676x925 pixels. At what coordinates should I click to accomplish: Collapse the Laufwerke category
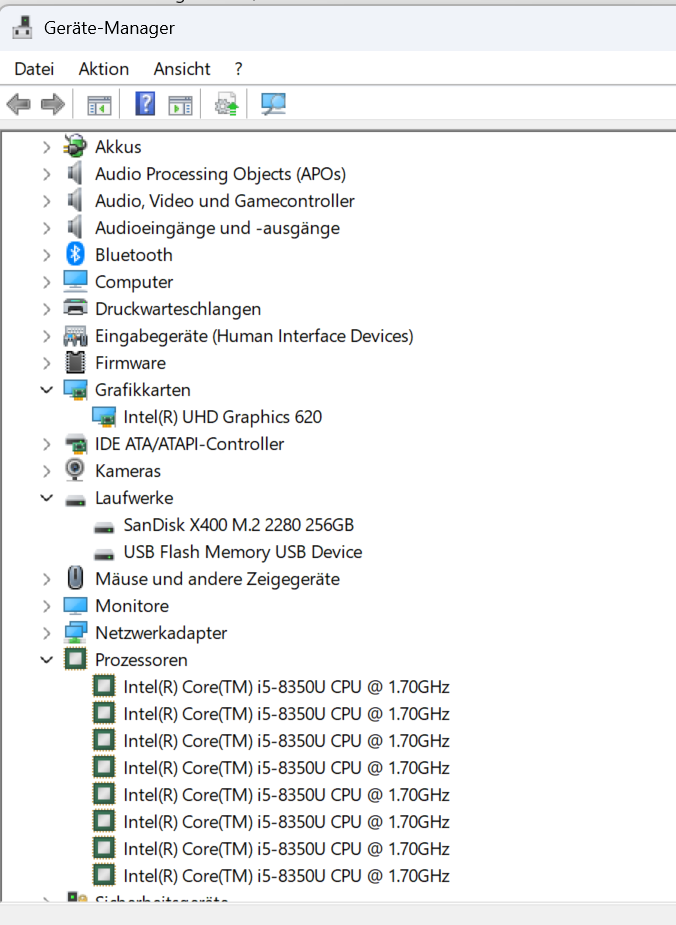(x=47, y=498)
